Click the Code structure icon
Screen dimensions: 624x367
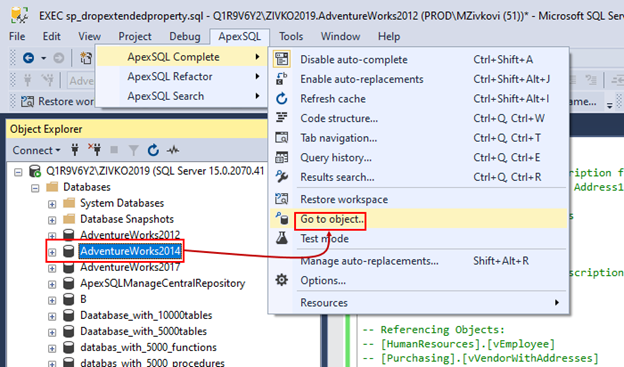coord(282,118)
